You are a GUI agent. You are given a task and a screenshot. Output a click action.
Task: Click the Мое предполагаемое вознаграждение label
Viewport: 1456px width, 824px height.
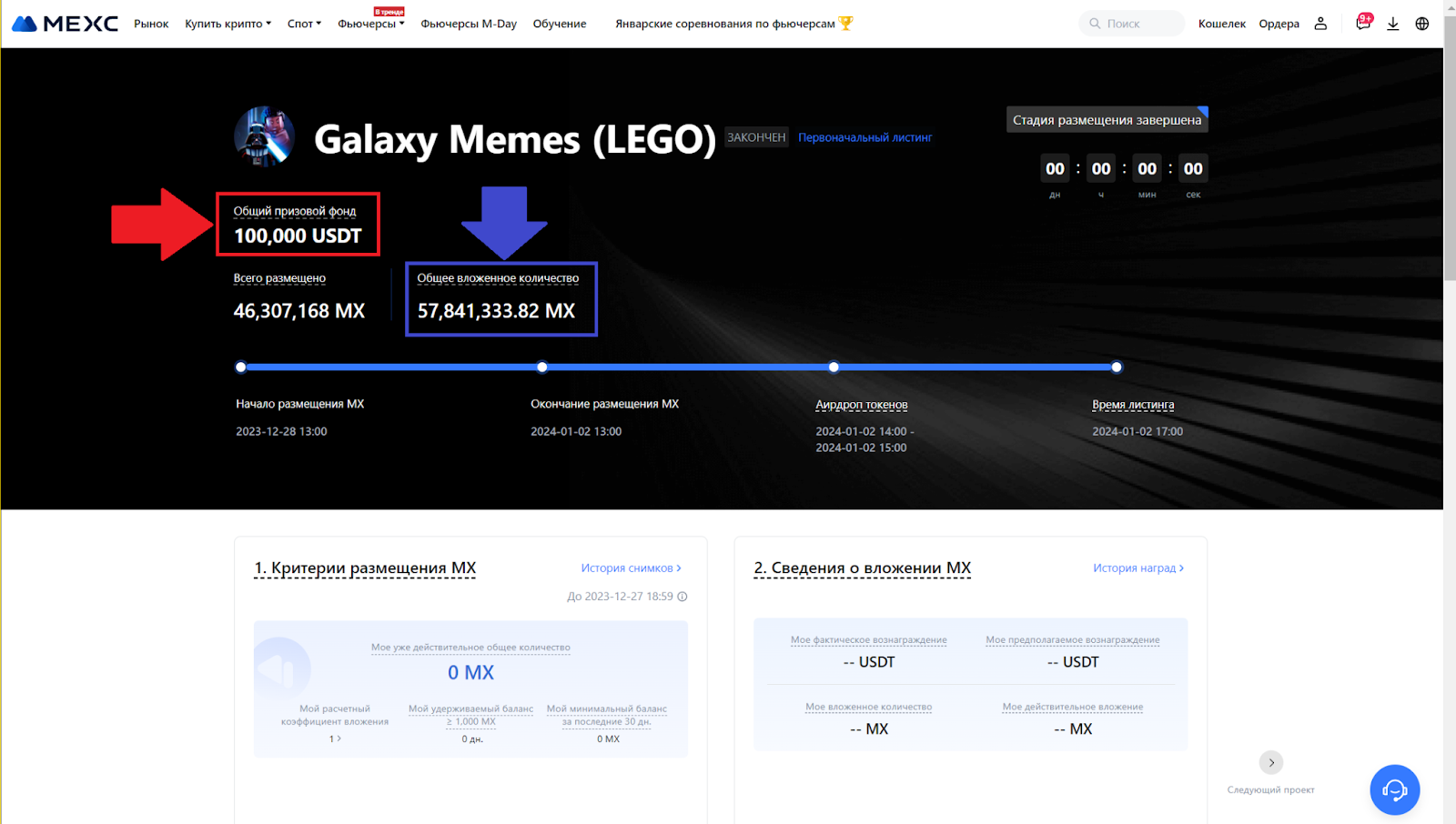point(1073,640)
